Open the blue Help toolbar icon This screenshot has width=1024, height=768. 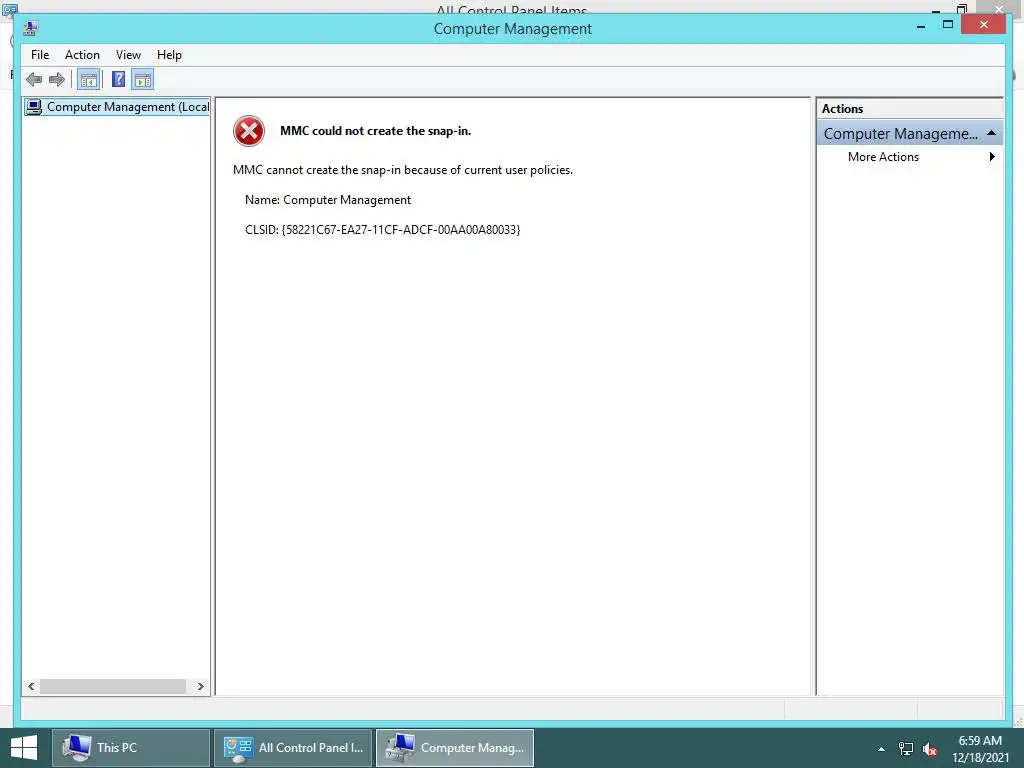118,80
